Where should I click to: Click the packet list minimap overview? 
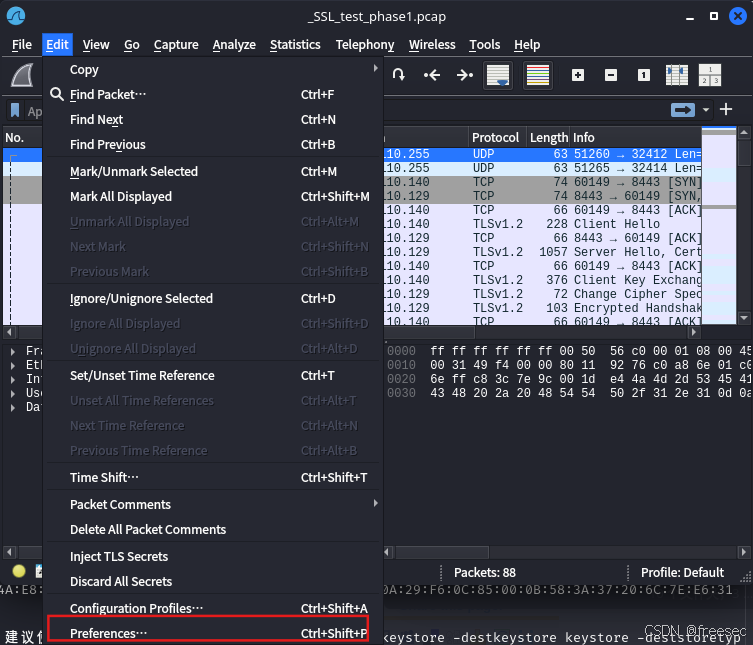pos(718,226)
